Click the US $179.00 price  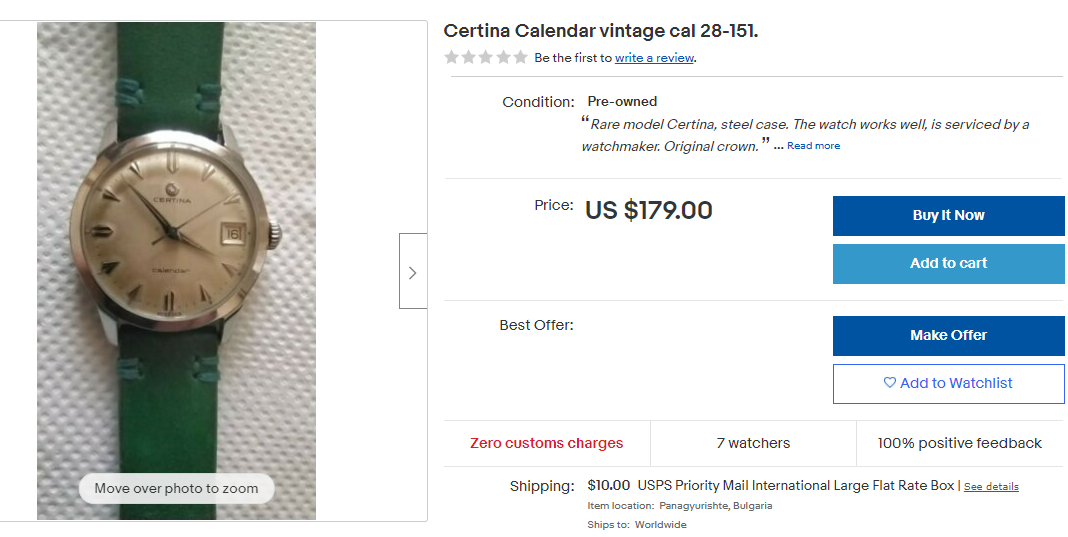[x=648, y=210]
